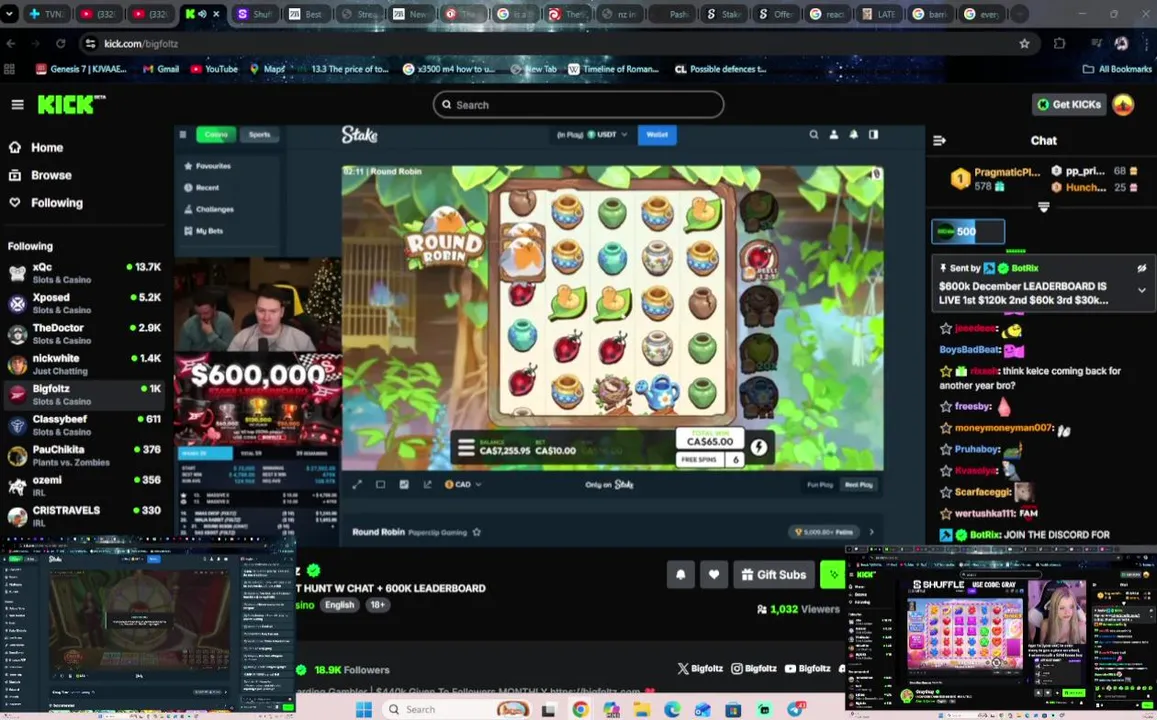
Task: Open the USDT balance dropdown
Action: [607, 135]
